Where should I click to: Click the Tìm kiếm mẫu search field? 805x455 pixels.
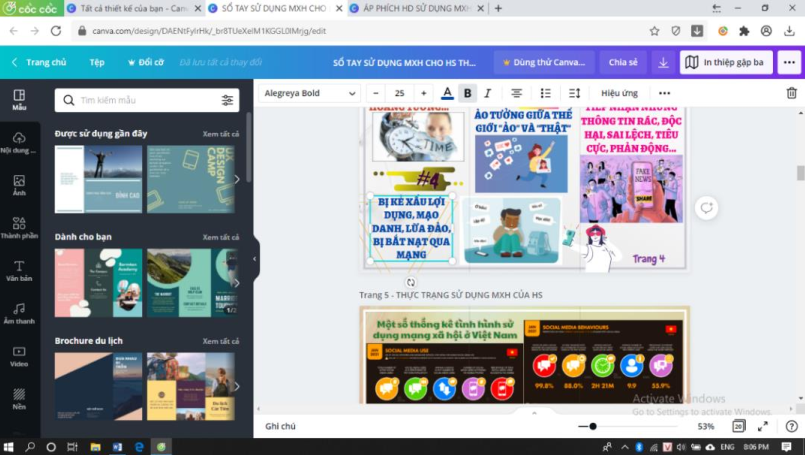pos(148,100)
